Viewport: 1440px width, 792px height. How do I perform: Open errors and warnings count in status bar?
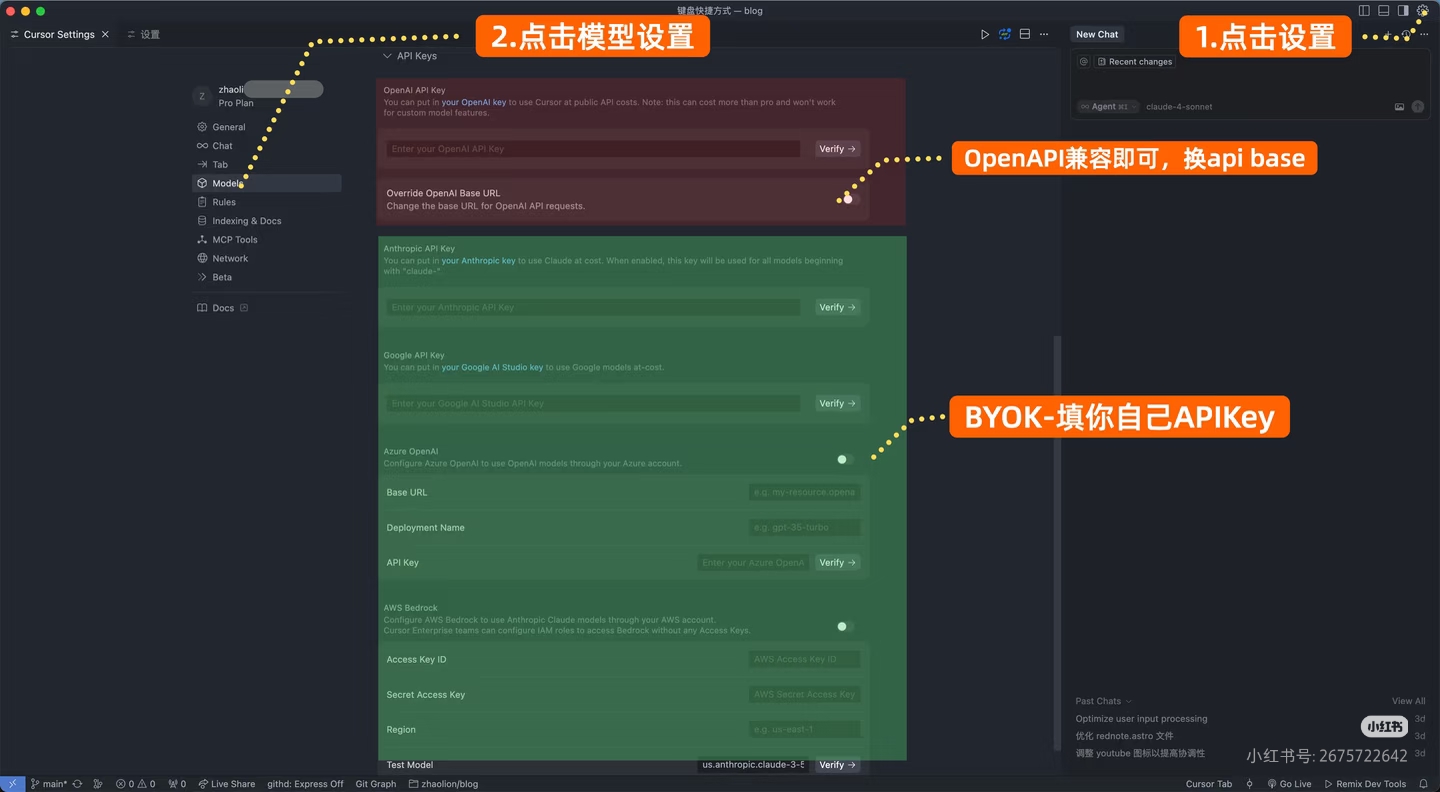[x=136, y=784]
